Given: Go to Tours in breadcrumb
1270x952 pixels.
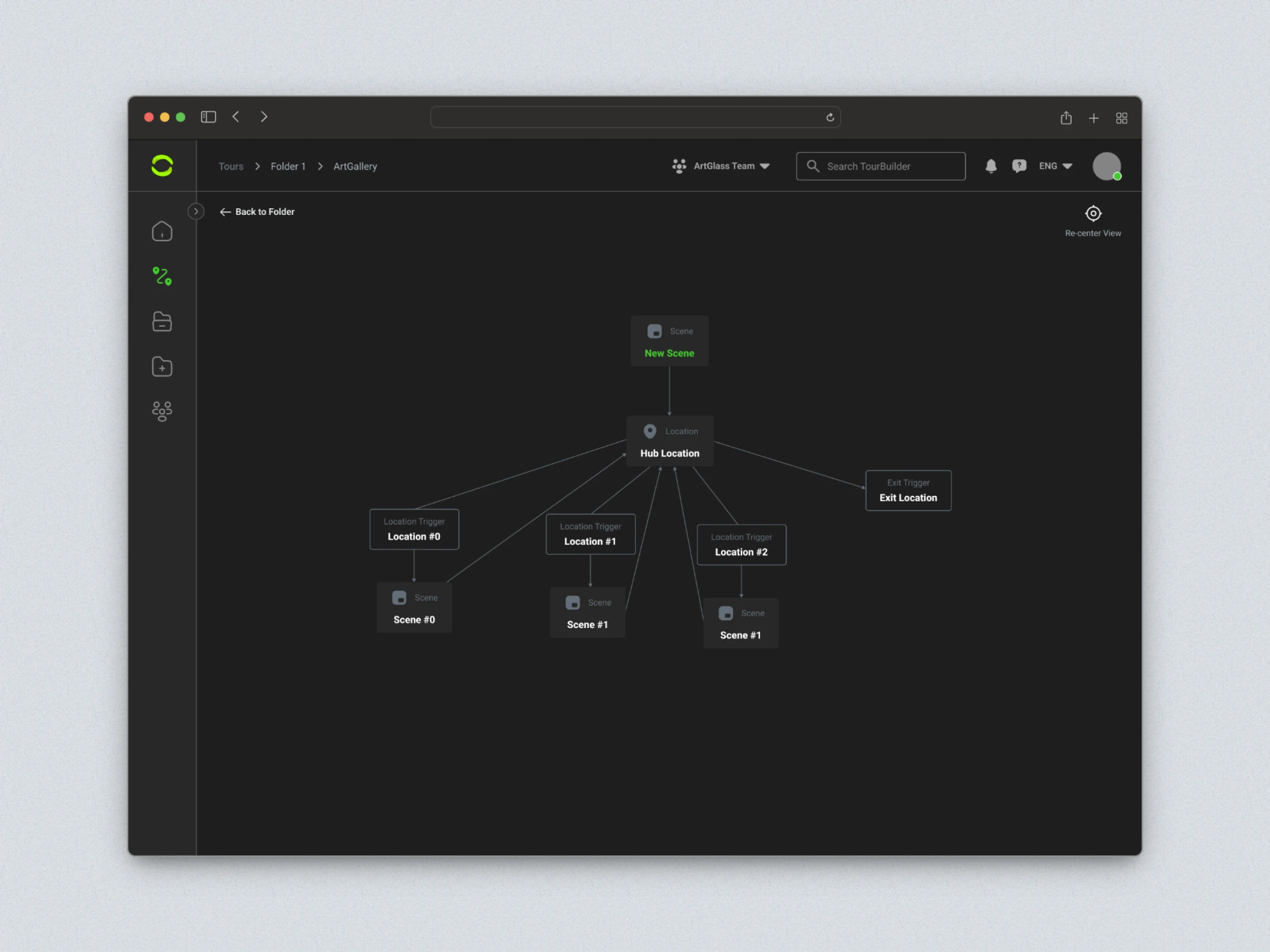Looking at the screenshot, I should coord(231,166).
